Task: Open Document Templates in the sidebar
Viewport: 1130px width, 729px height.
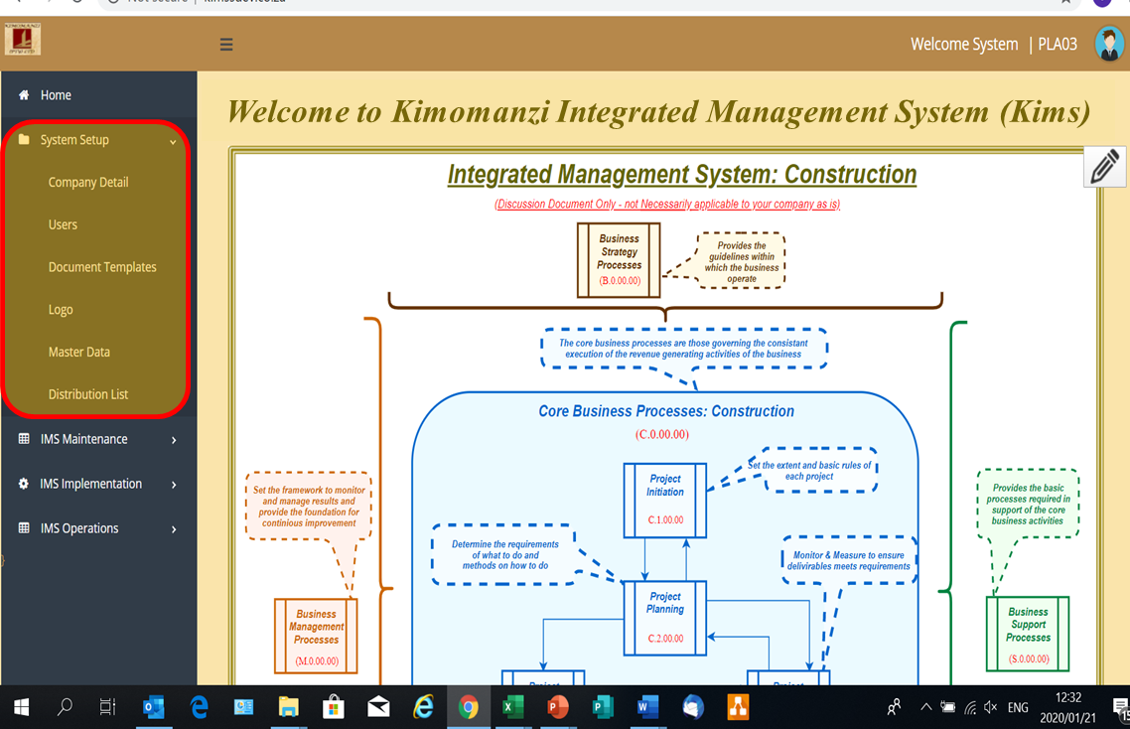Action: coord(102,267)
